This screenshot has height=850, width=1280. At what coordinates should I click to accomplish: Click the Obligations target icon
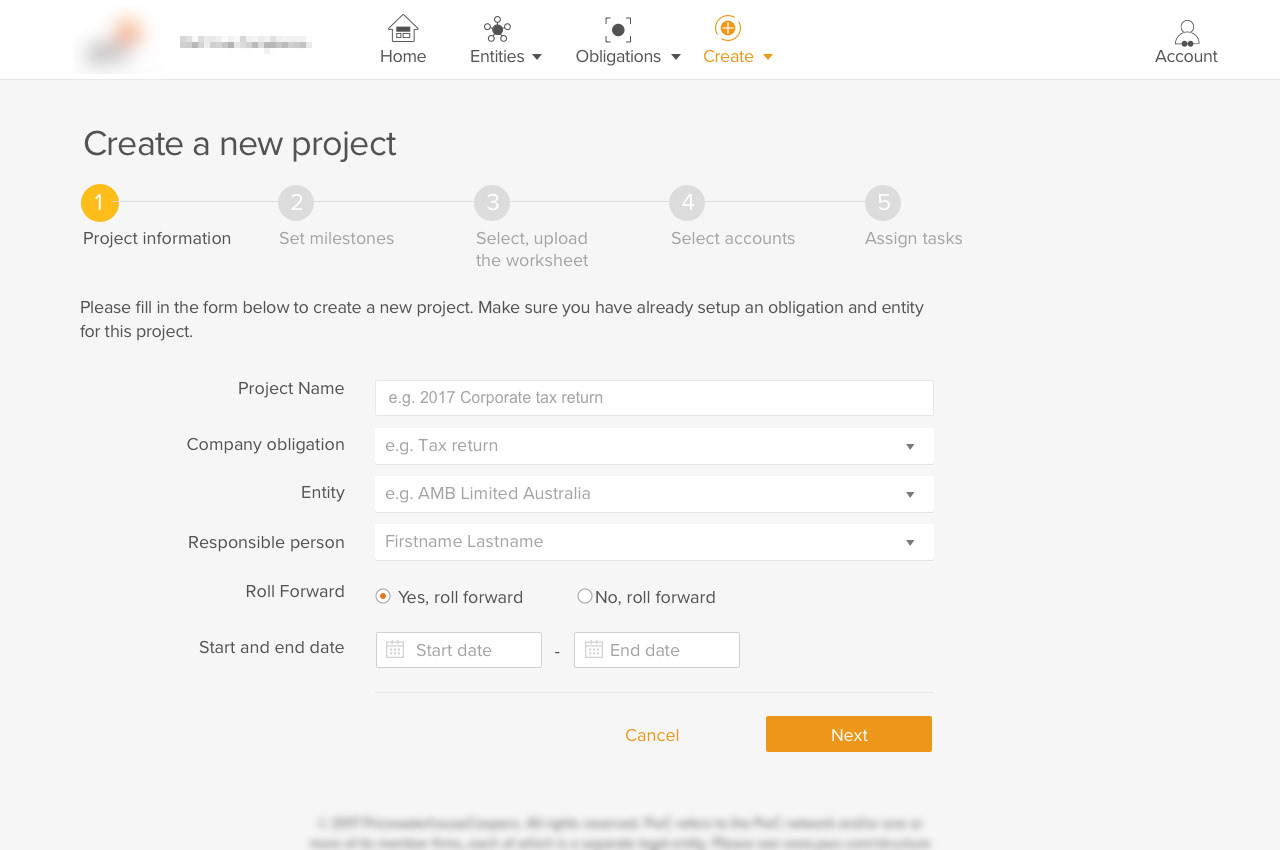pyautogui.click(x=618, y=29)
